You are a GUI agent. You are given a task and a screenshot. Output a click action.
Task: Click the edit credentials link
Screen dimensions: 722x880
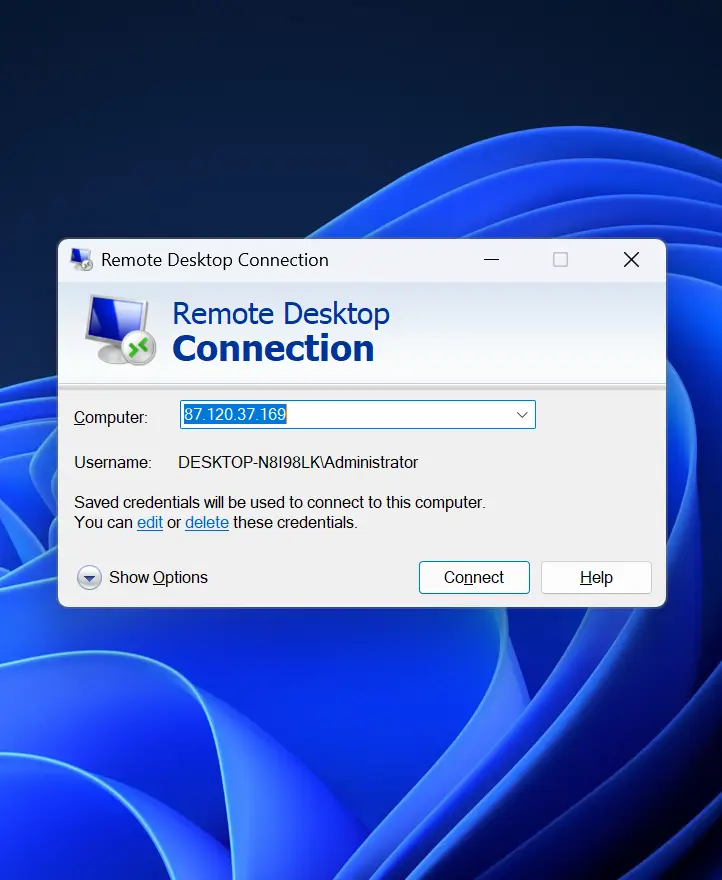tap(150, 522)
